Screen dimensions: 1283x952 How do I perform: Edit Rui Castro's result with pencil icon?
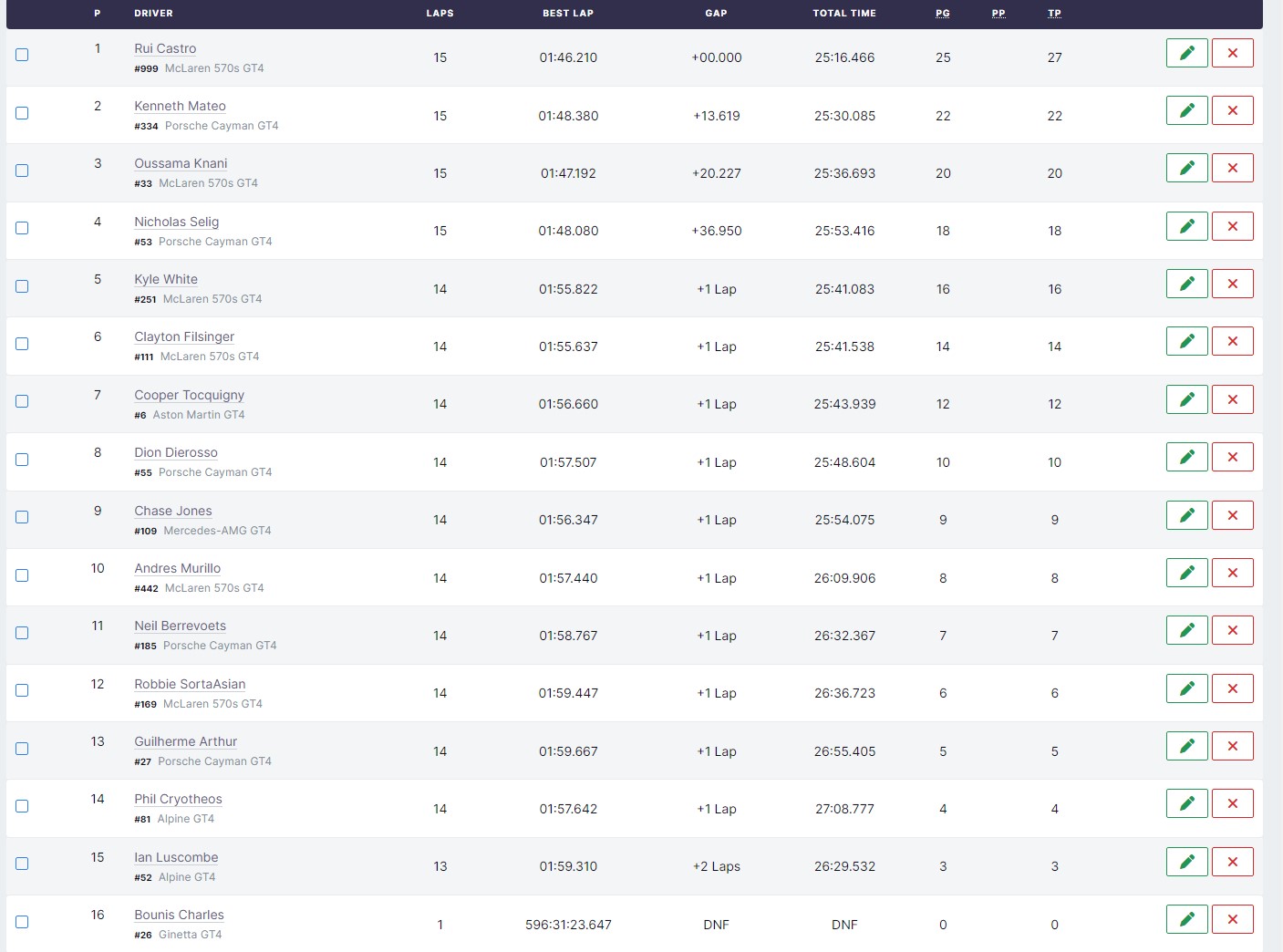point(1186,53)
